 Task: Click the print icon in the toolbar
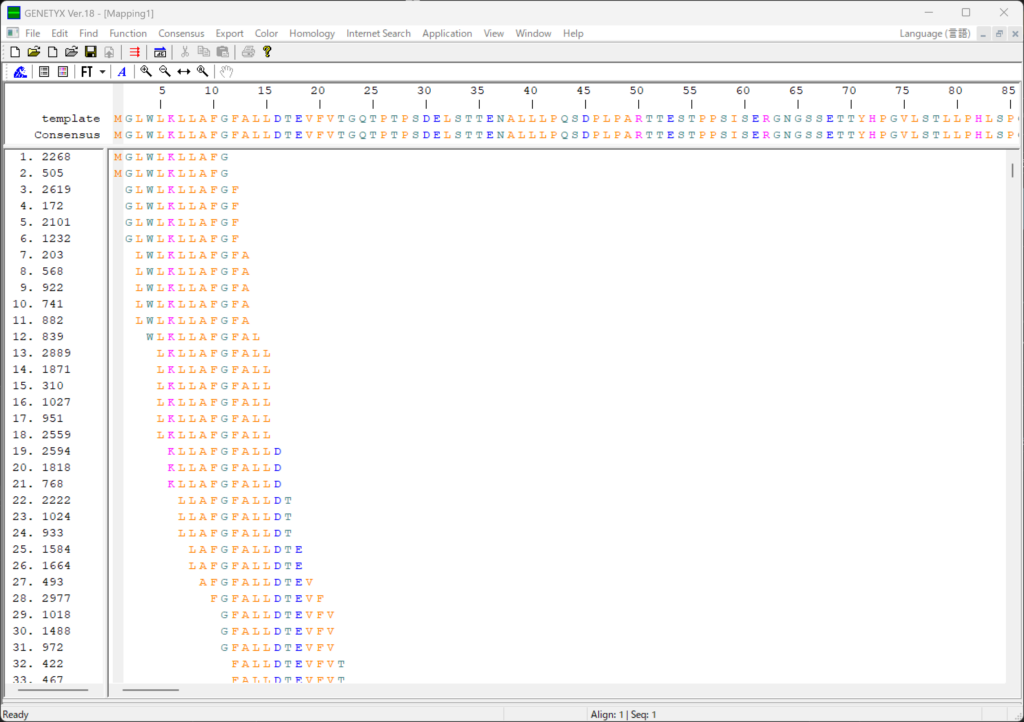tap(248, 52)
